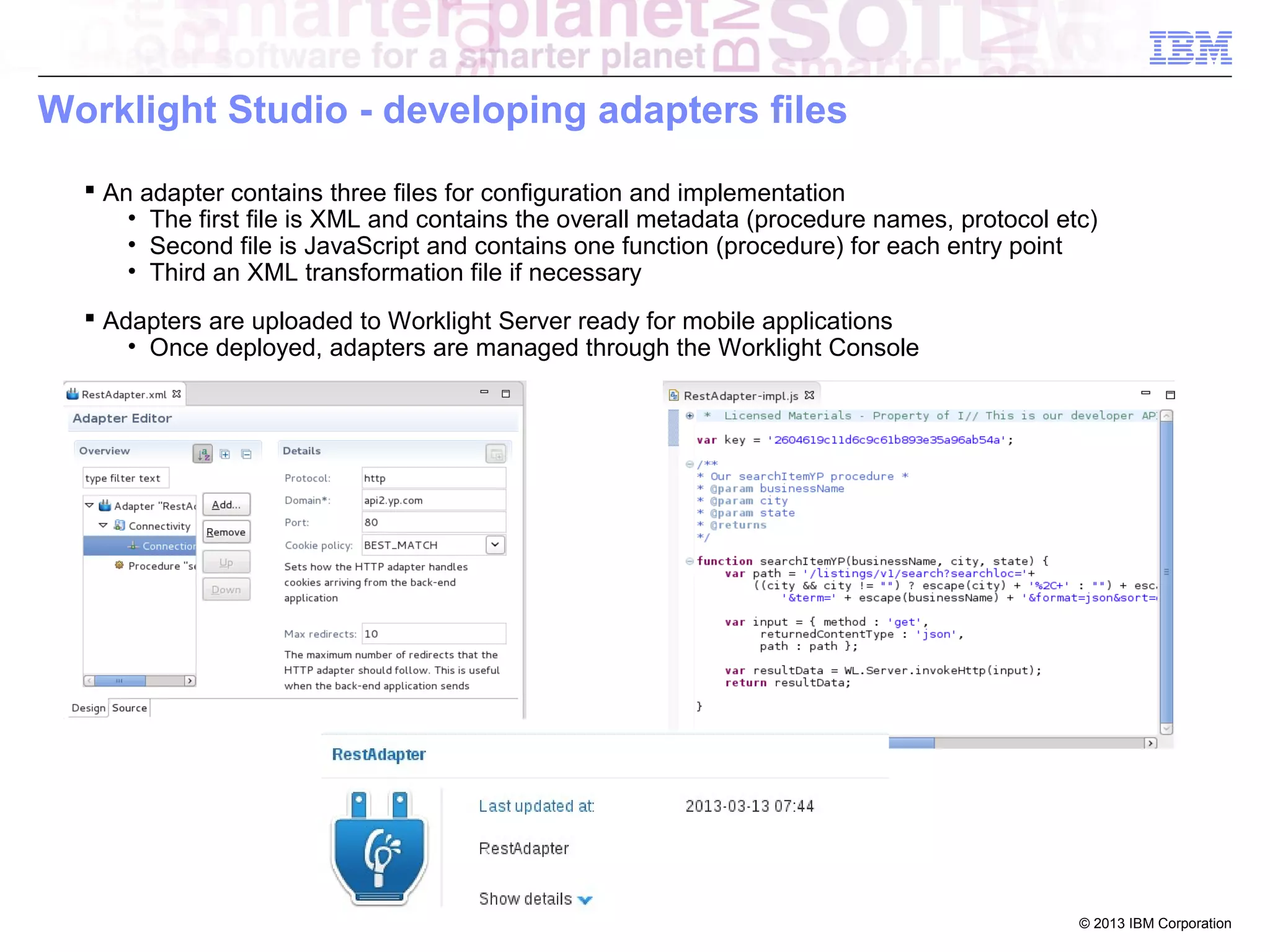Click the Details section toolbar icon
Screen dimensions: 1270x952
(496, 454)
